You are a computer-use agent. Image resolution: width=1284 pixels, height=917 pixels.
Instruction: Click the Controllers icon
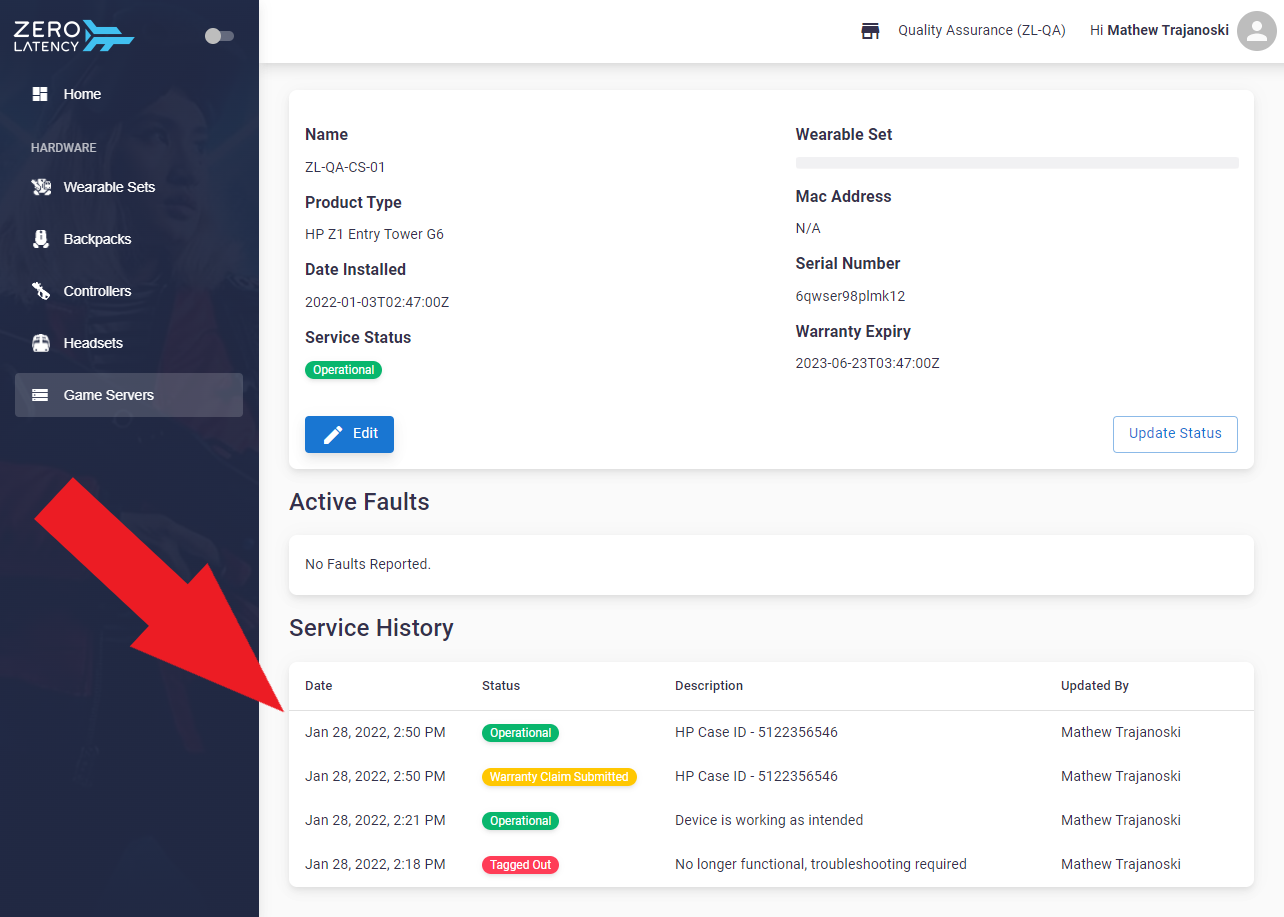click(40, 291)
